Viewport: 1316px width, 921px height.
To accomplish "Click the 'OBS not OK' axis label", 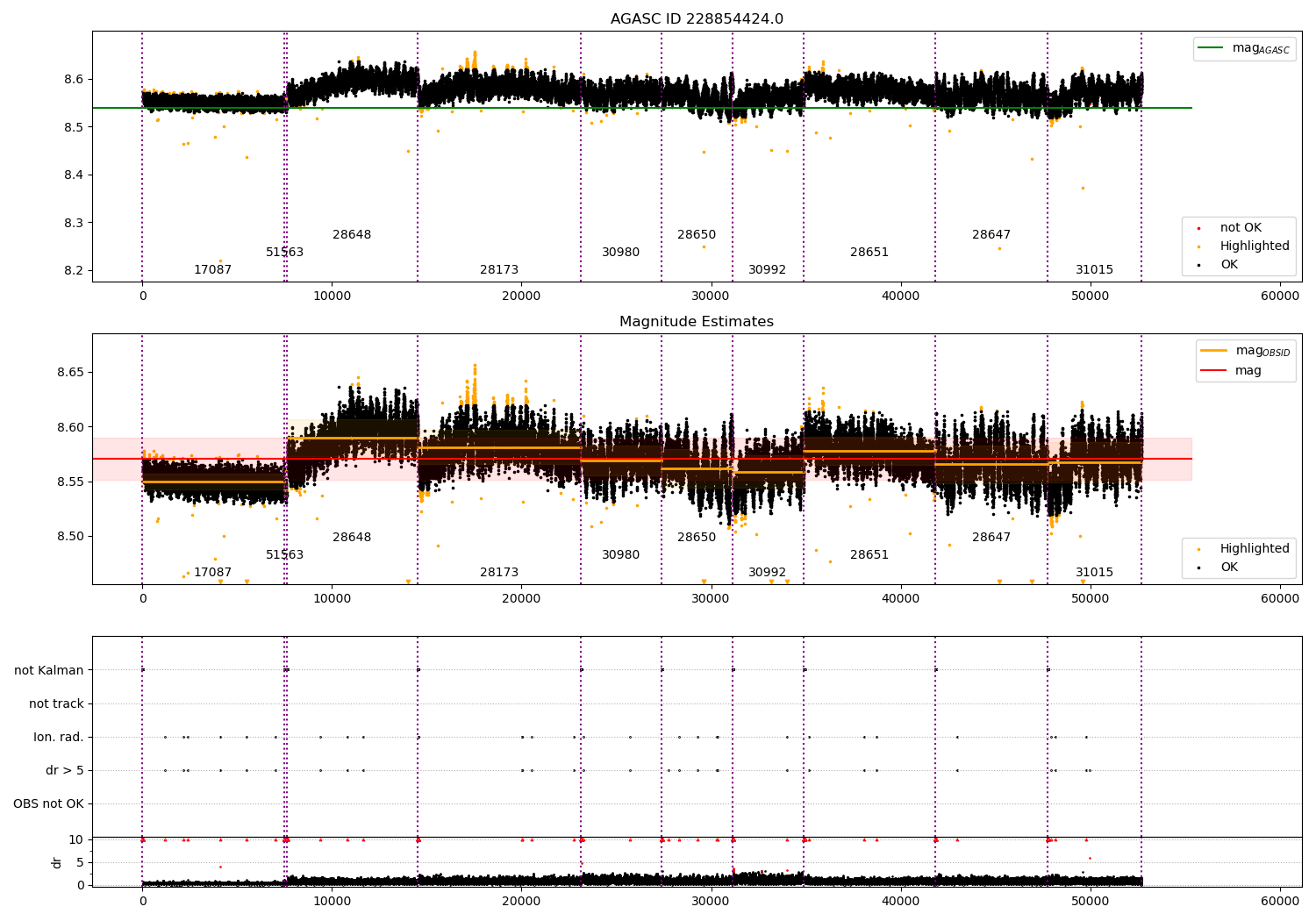I will pyautogui.click(x=48, y=803).
